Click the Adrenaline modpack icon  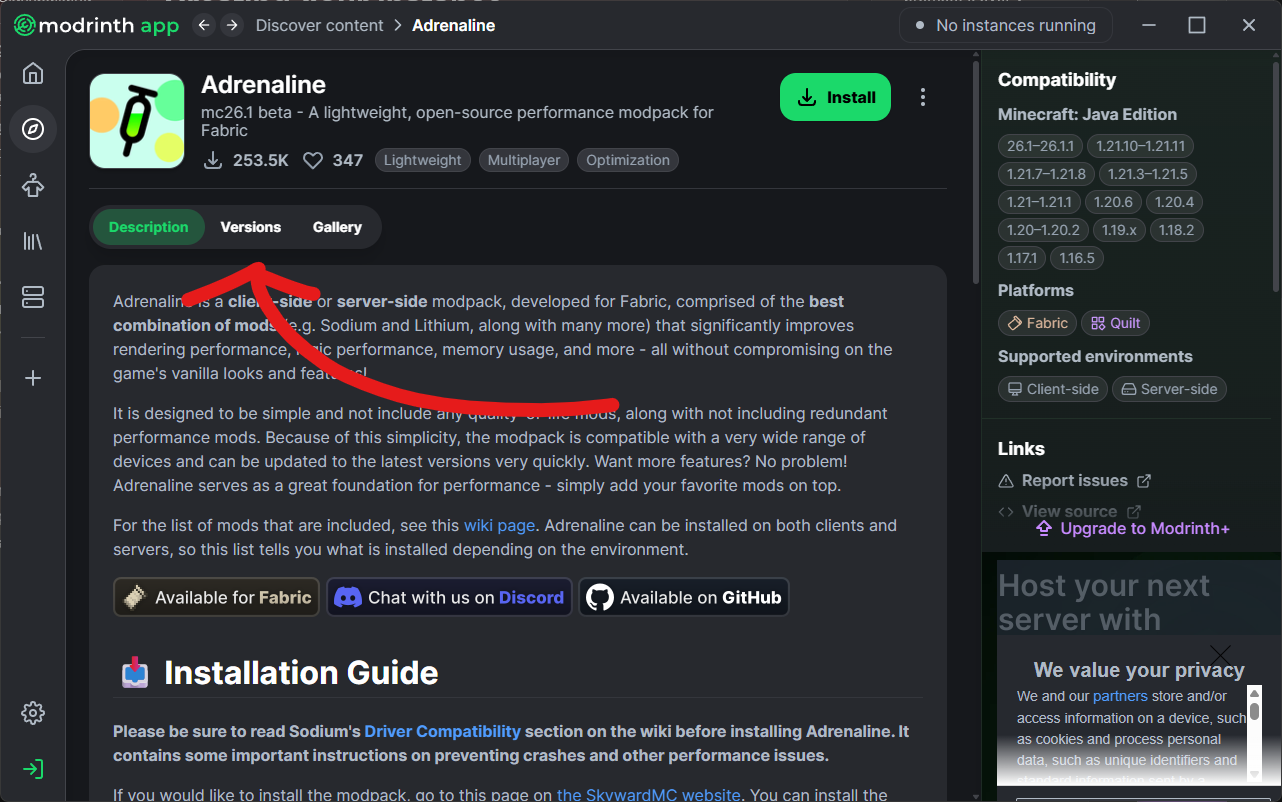137,121
